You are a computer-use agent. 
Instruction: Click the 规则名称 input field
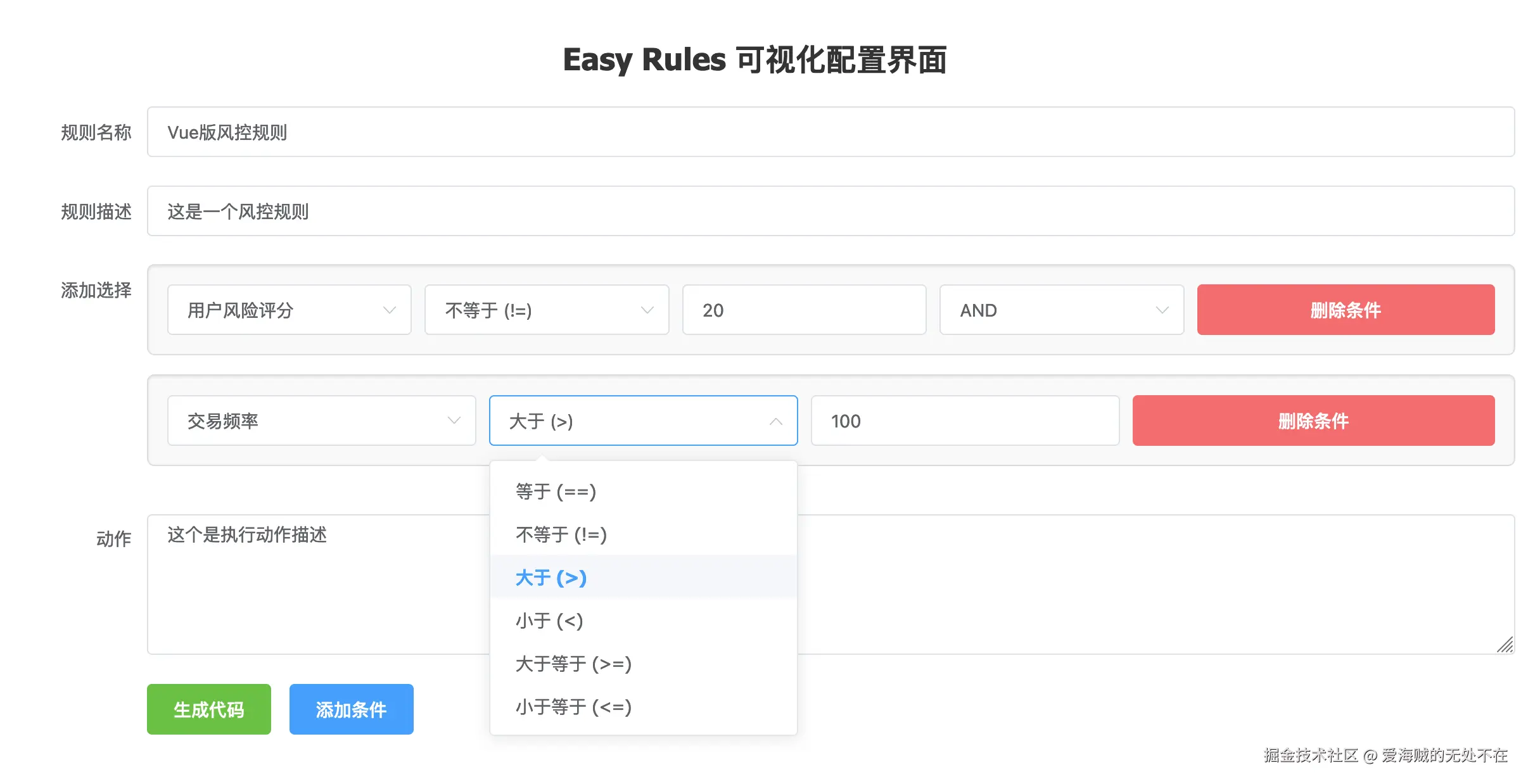coord(830,132)
